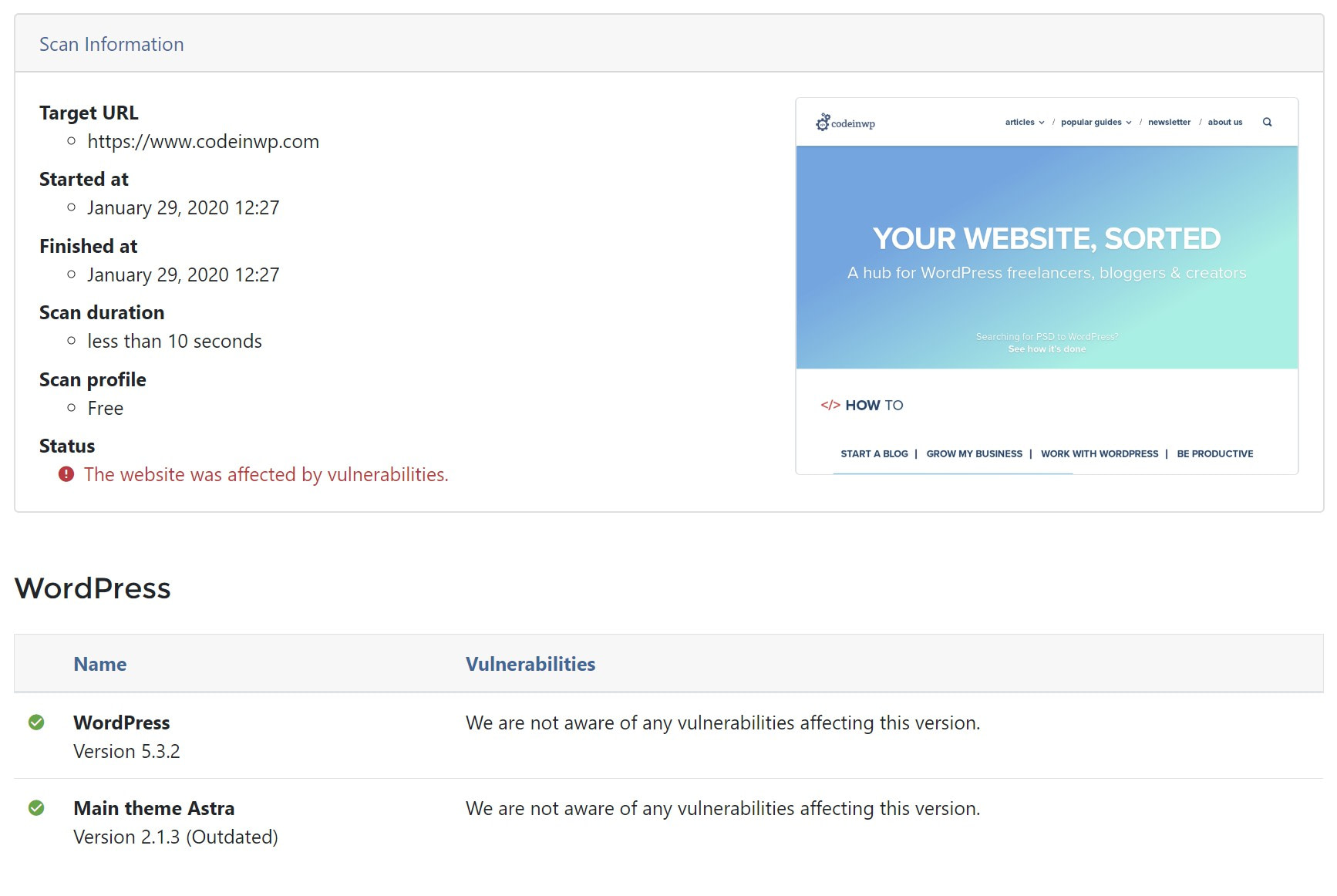Switch to the GROW MY BUSINESS tab

pyautogui.click(x=974, y=453)
